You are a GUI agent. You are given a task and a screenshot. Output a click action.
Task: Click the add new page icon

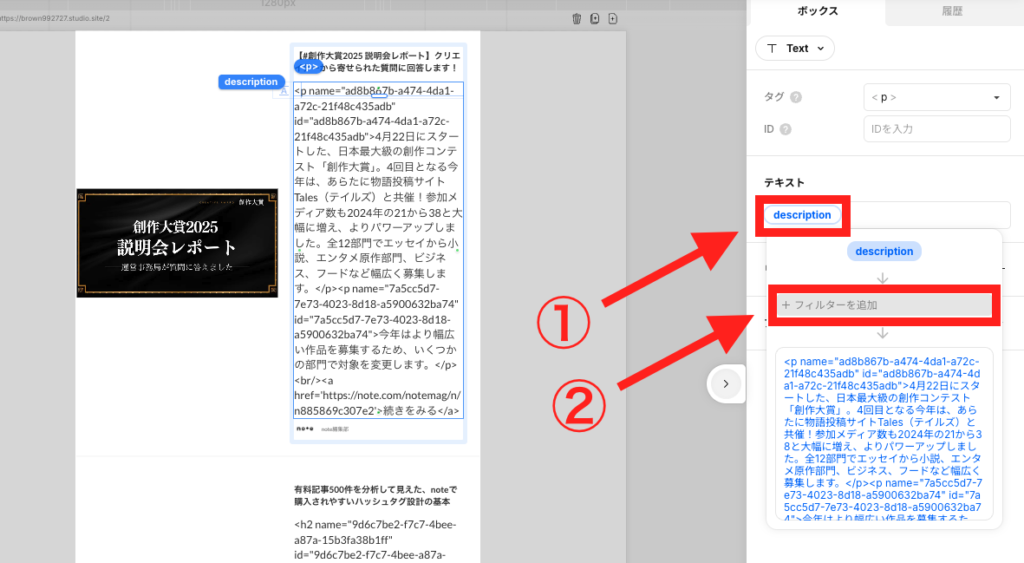[613, 19]
